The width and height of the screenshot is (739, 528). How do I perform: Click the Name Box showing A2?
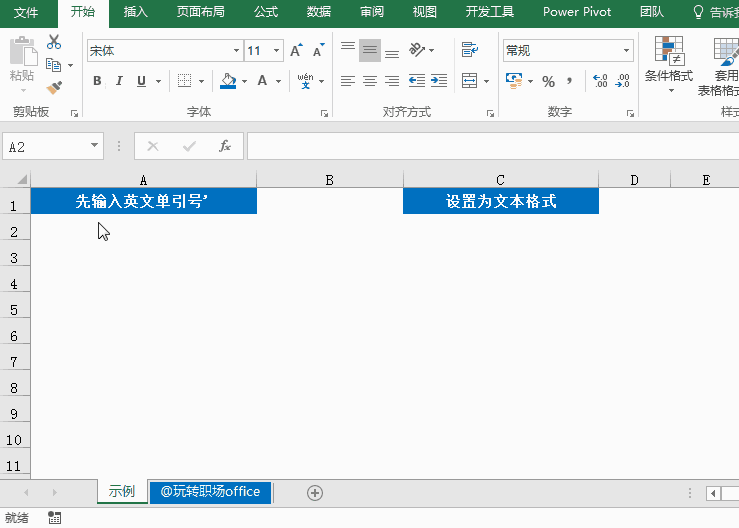45,147
